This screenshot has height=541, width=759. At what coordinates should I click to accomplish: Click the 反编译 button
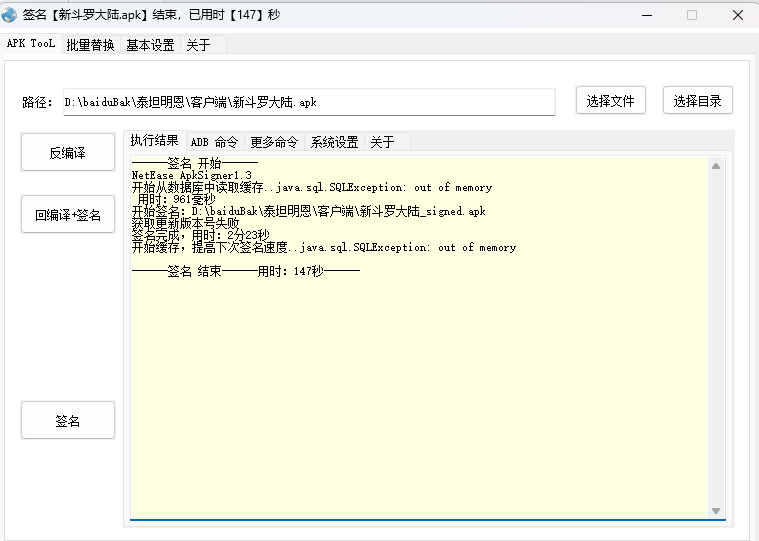coord(68,153)
